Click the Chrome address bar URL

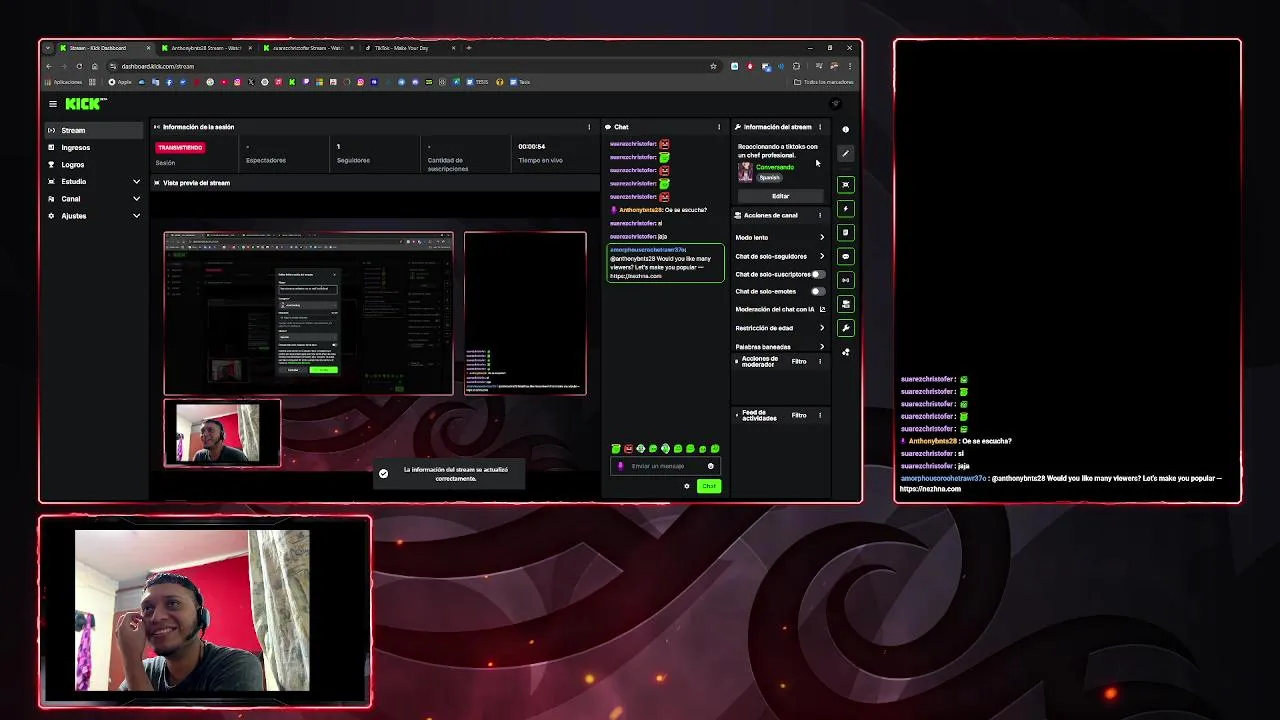[157, 66]
